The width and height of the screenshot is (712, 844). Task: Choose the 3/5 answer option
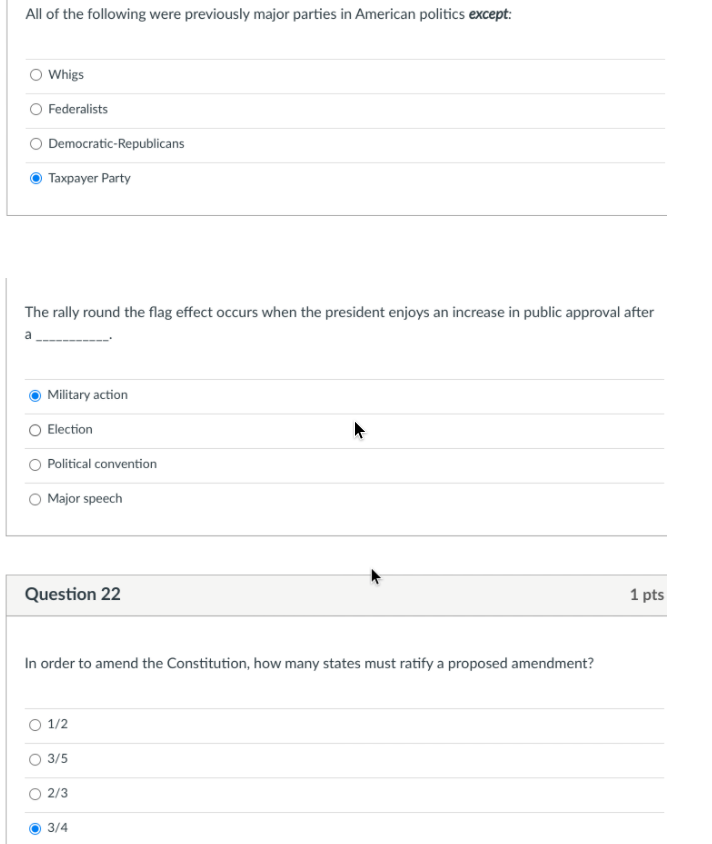click(x=36, y=759)
